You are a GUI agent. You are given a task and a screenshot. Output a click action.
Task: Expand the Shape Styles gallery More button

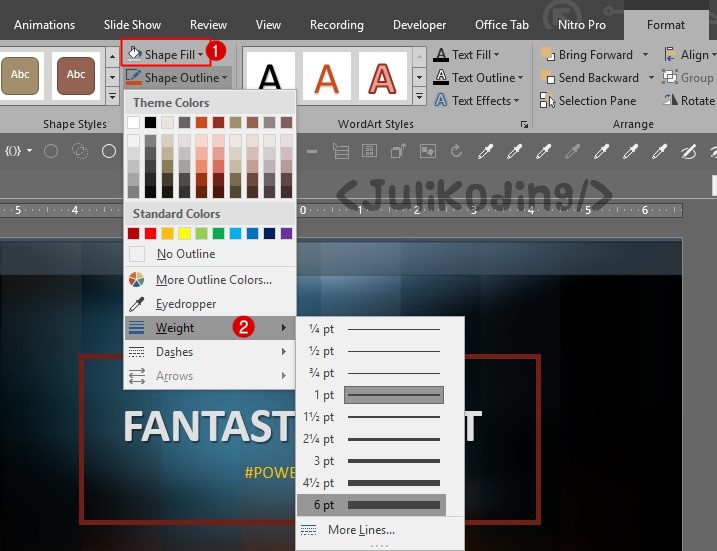click(x=112, y=96)
